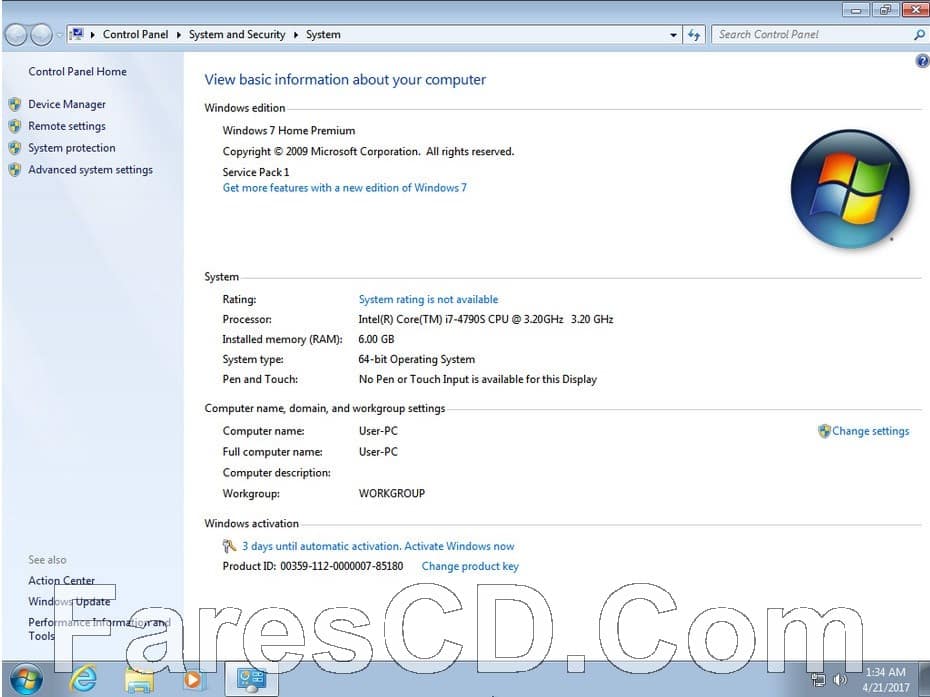The height and width of the screenshot is (697, 930).
Task: Click the Windows logo image
Action: pos(850,189)
